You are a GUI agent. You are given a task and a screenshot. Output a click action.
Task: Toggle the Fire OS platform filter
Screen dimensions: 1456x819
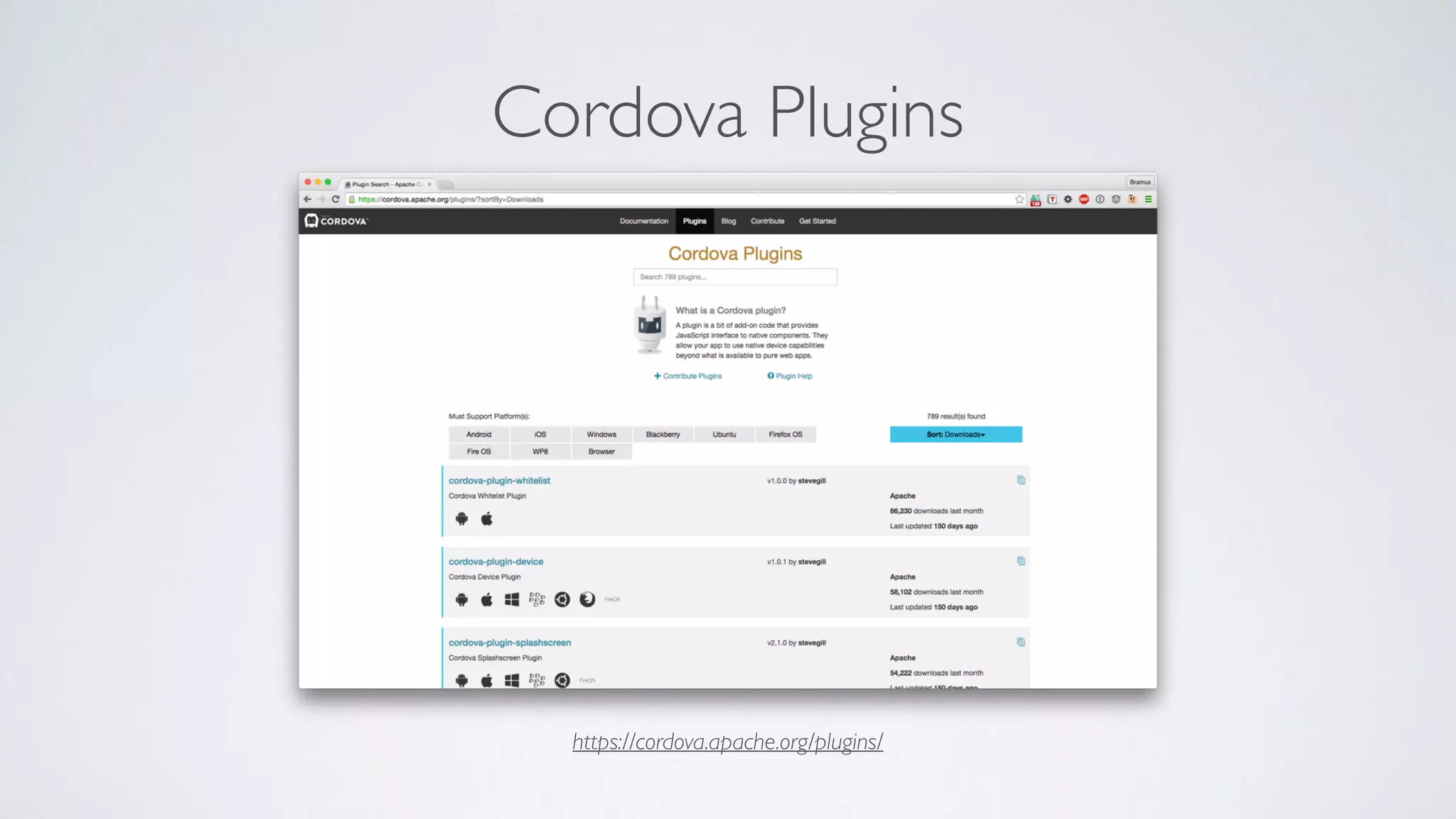pyautogui.click(x=478, y=451)
